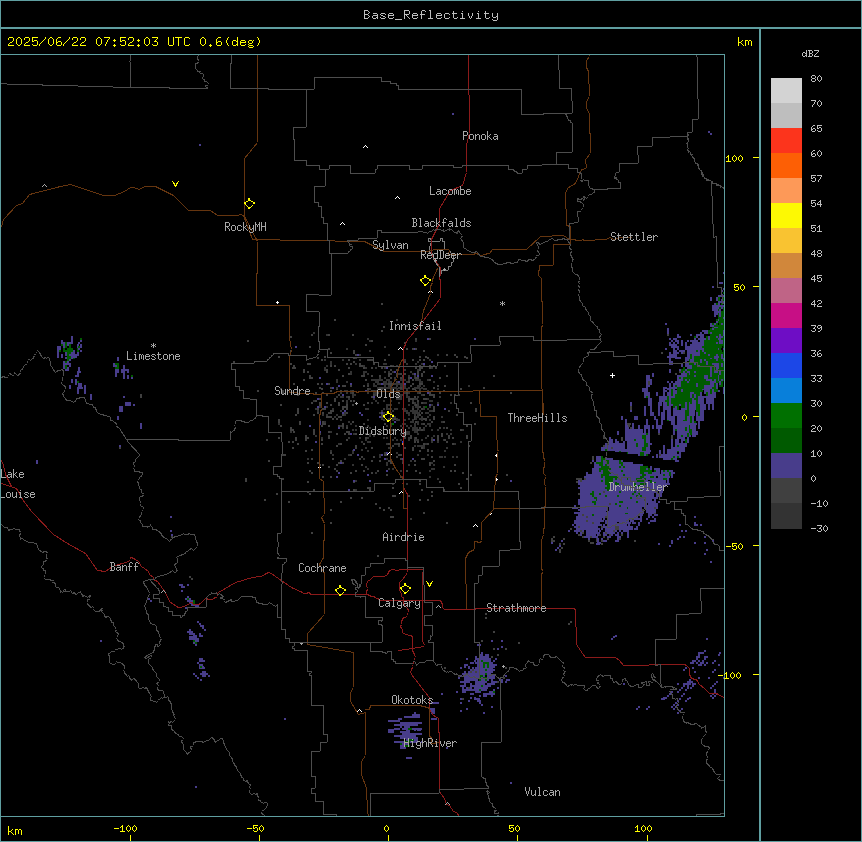Click the RockyMH label
The image size is (862, 842).
pyautogui.click(x=245, y=226)
